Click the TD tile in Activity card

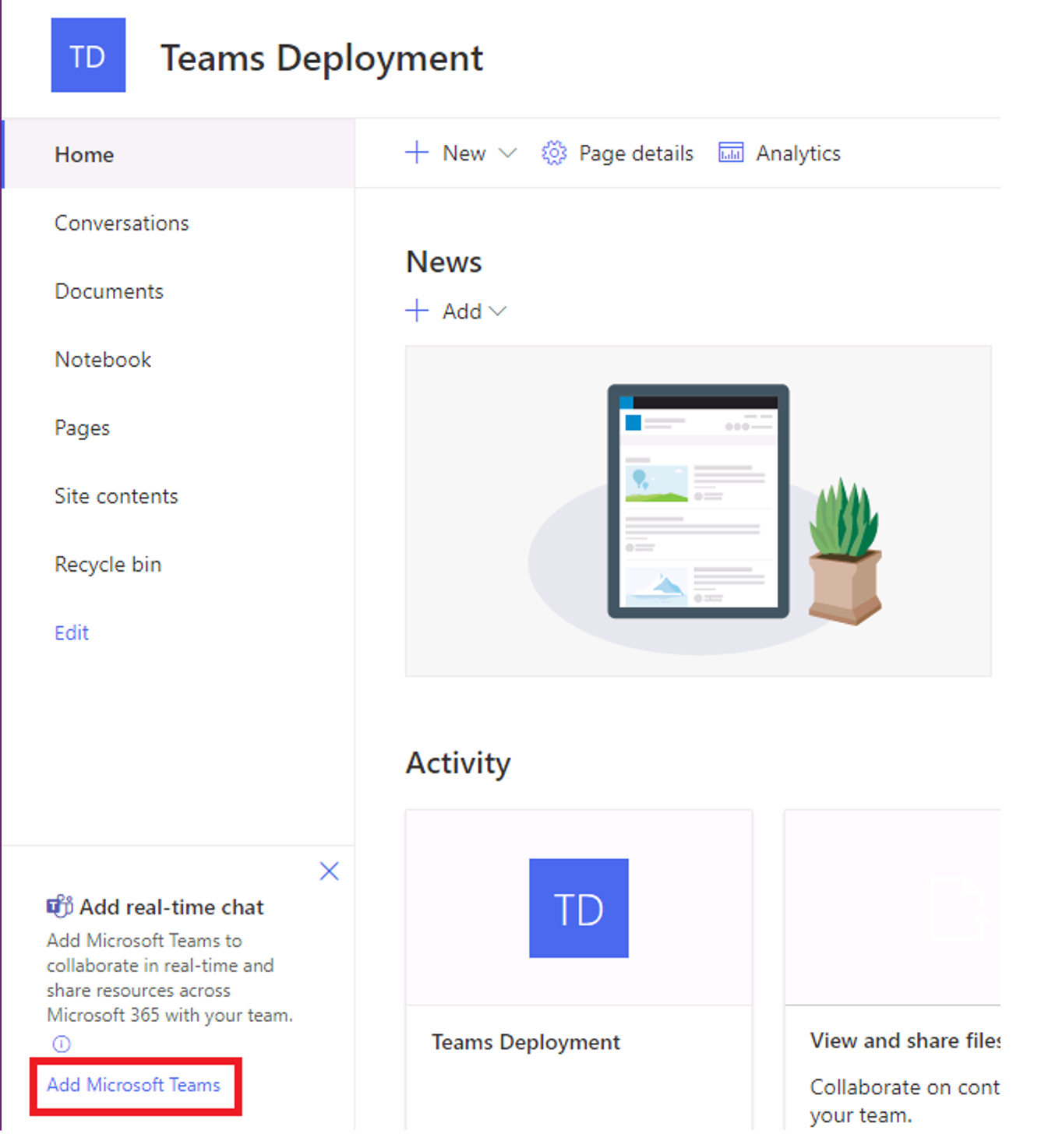[x=579, y=908]
